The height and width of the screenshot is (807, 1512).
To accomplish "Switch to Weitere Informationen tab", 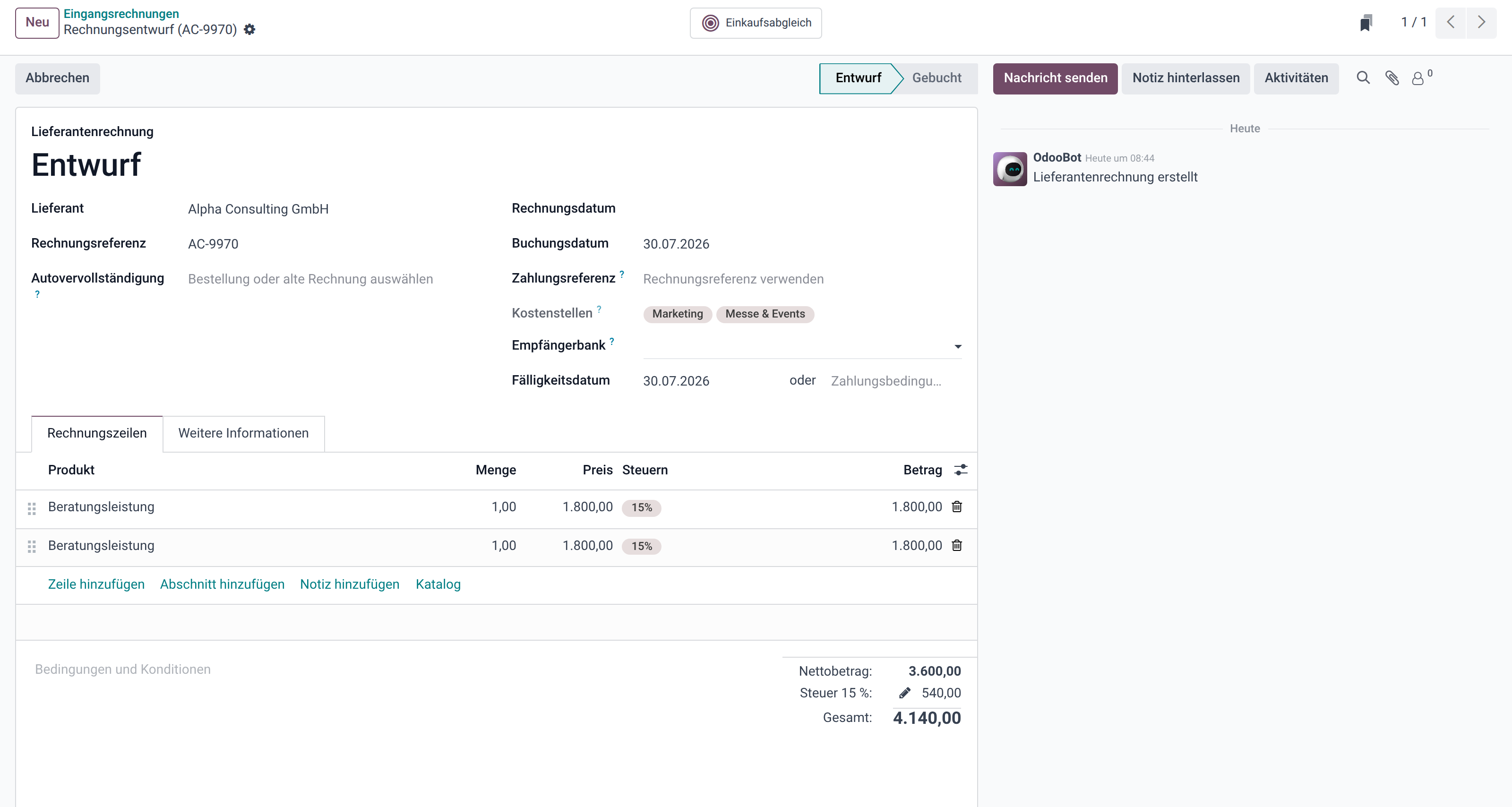I will pos(244,434).
